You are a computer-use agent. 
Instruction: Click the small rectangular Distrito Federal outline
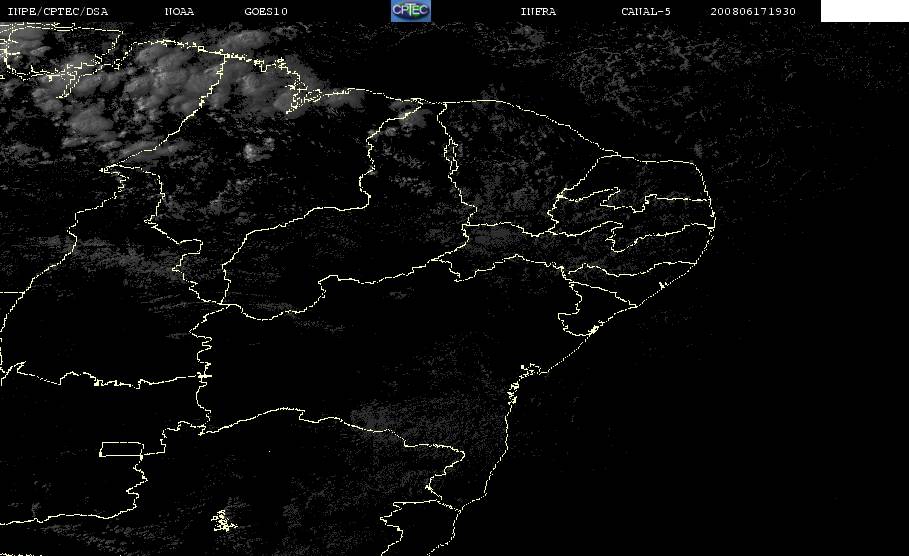tap(122, 449)
